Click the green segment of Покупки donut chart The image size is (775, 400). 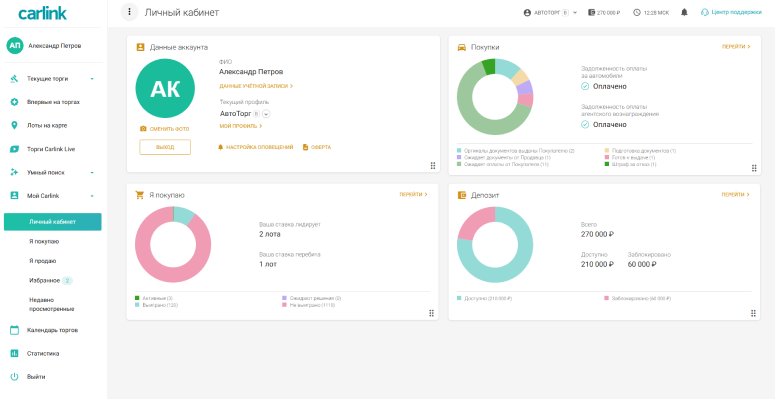click(x=489, y=67)
